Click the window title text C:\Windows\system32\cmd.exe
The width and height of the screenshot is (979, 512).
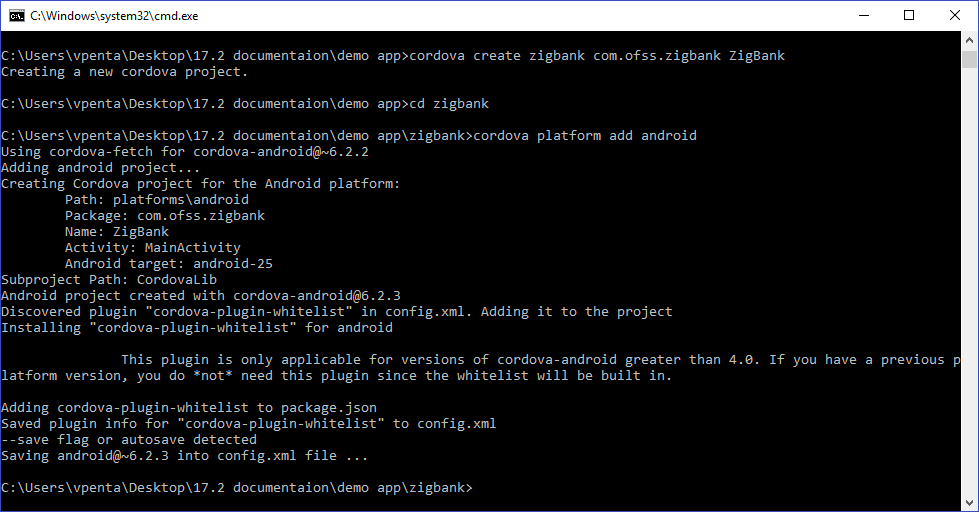(114, 16)
